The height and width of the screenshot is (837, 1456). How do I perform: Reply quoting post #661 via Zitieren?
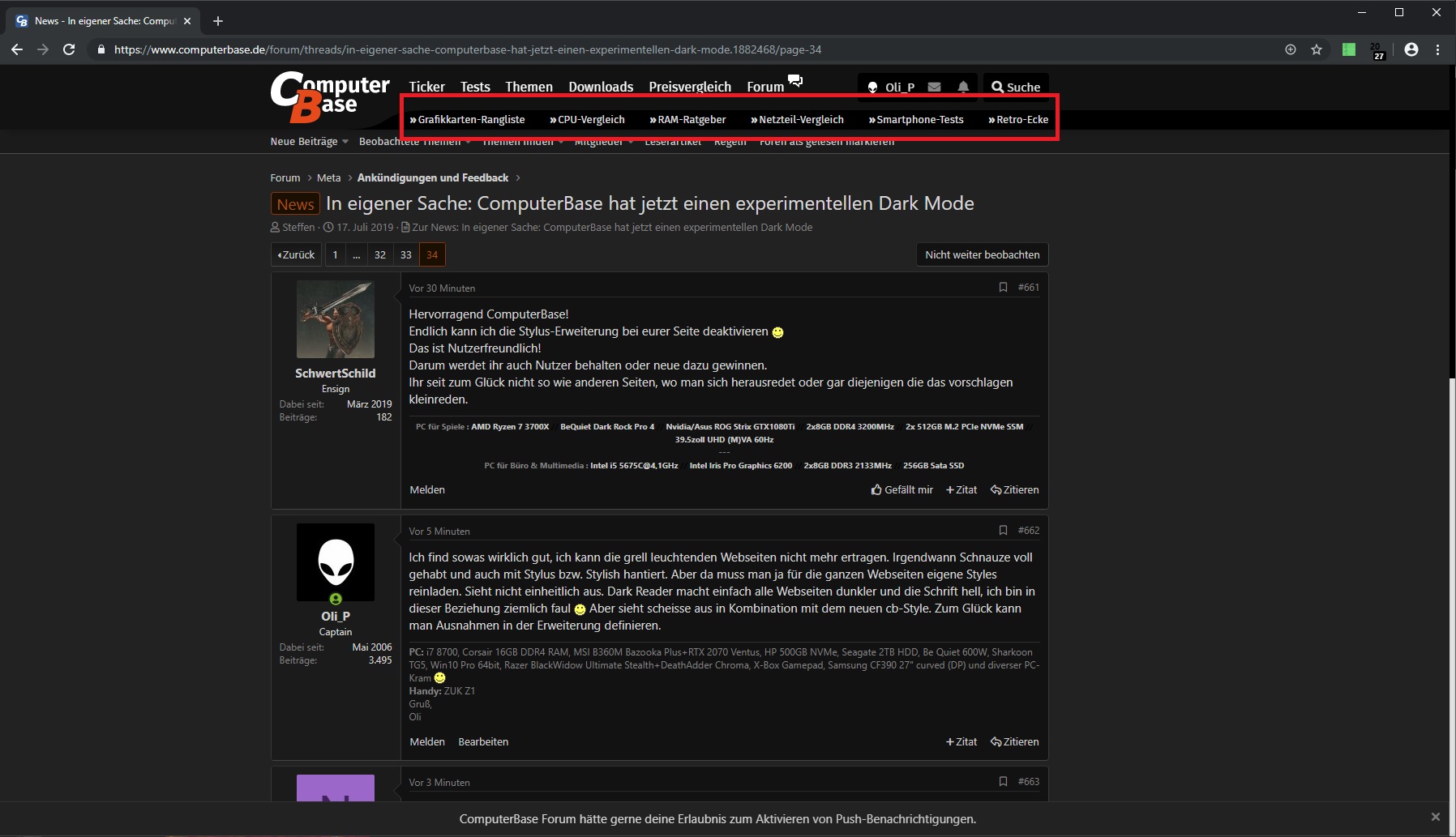click(1014, 489)
